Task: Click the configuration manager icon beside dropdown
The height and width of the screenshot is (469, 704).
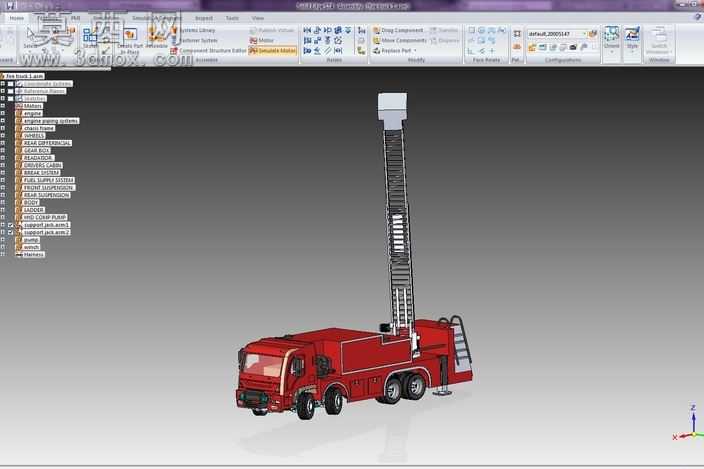Action: (593, 34)
